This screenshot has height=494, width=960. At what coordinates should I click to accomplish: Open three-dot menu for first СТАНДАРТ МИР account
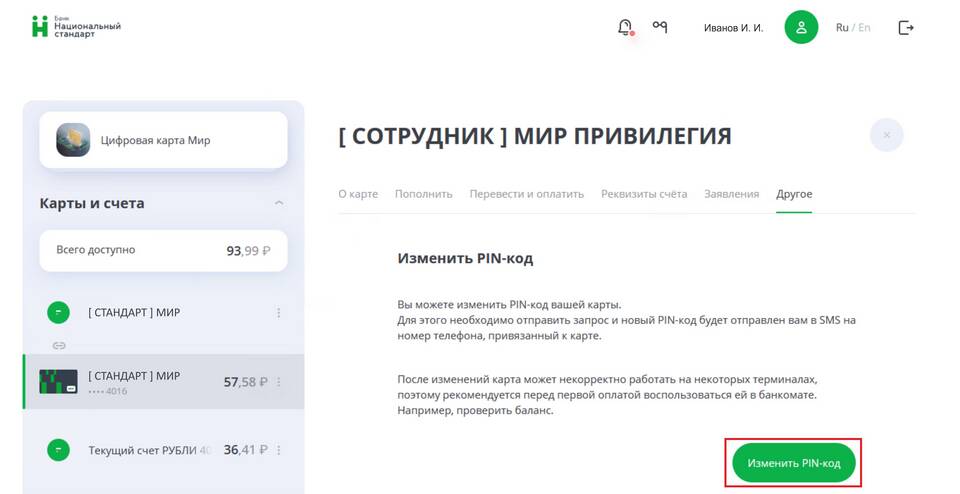pos(279,313)
